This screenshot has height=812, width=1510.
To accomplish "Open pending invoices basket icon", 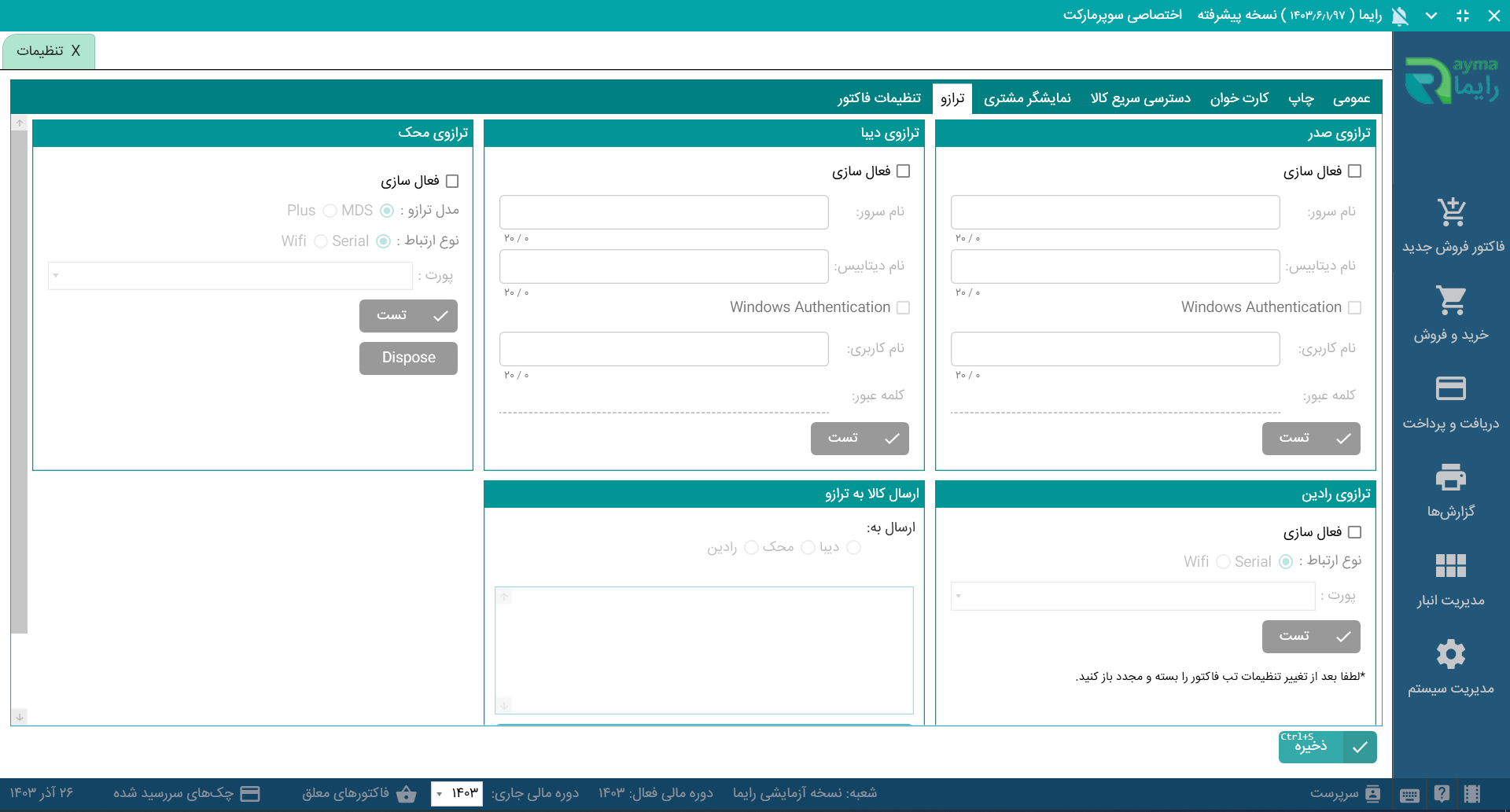I will tap(407, 794).
